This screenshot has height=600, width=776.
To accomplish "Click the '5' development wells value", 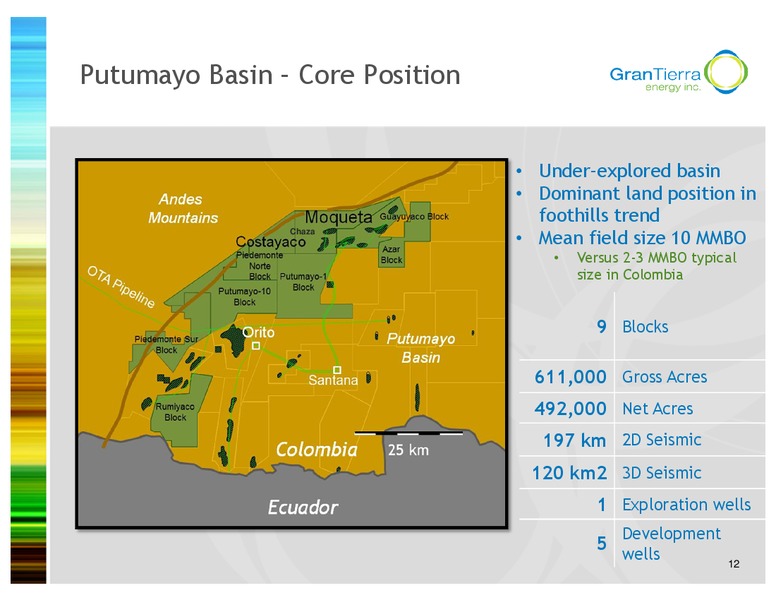I will (601, 544).
